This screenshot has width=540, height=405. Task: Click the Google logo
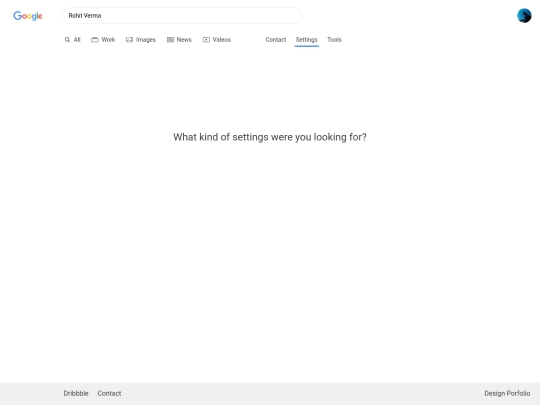28,16
